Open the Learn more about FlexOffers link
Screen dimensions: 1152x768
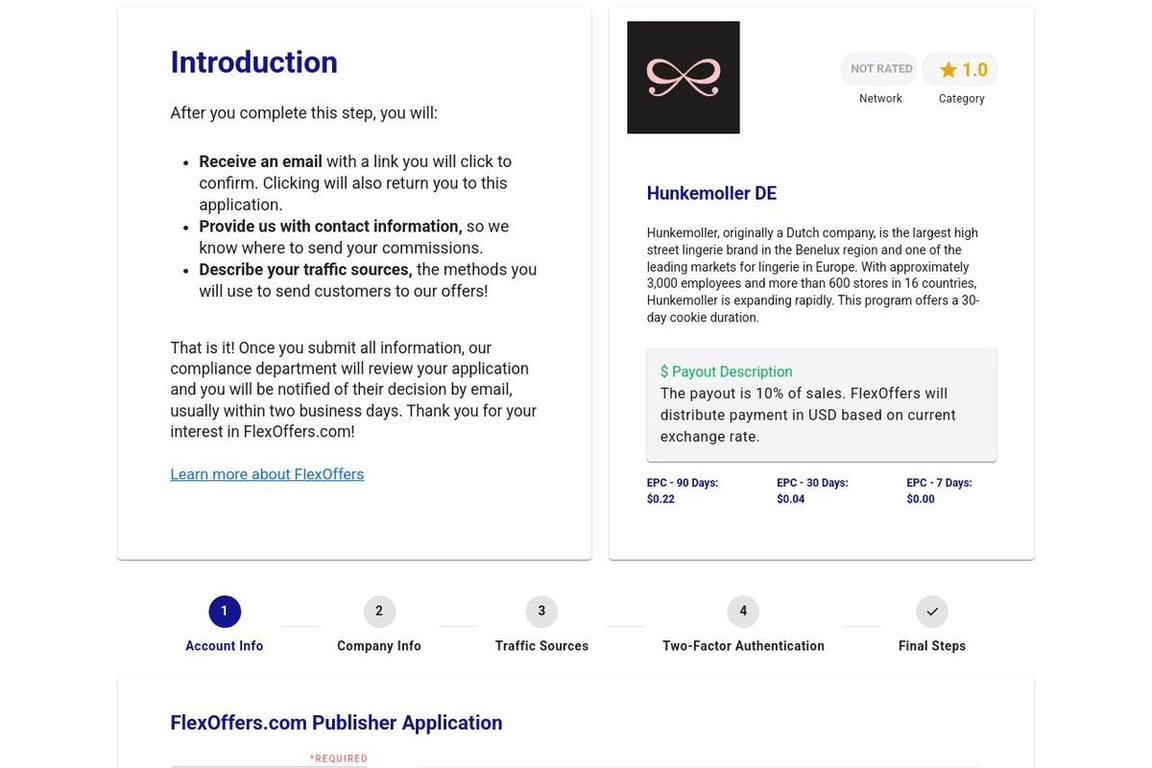[x=267, y=474]
